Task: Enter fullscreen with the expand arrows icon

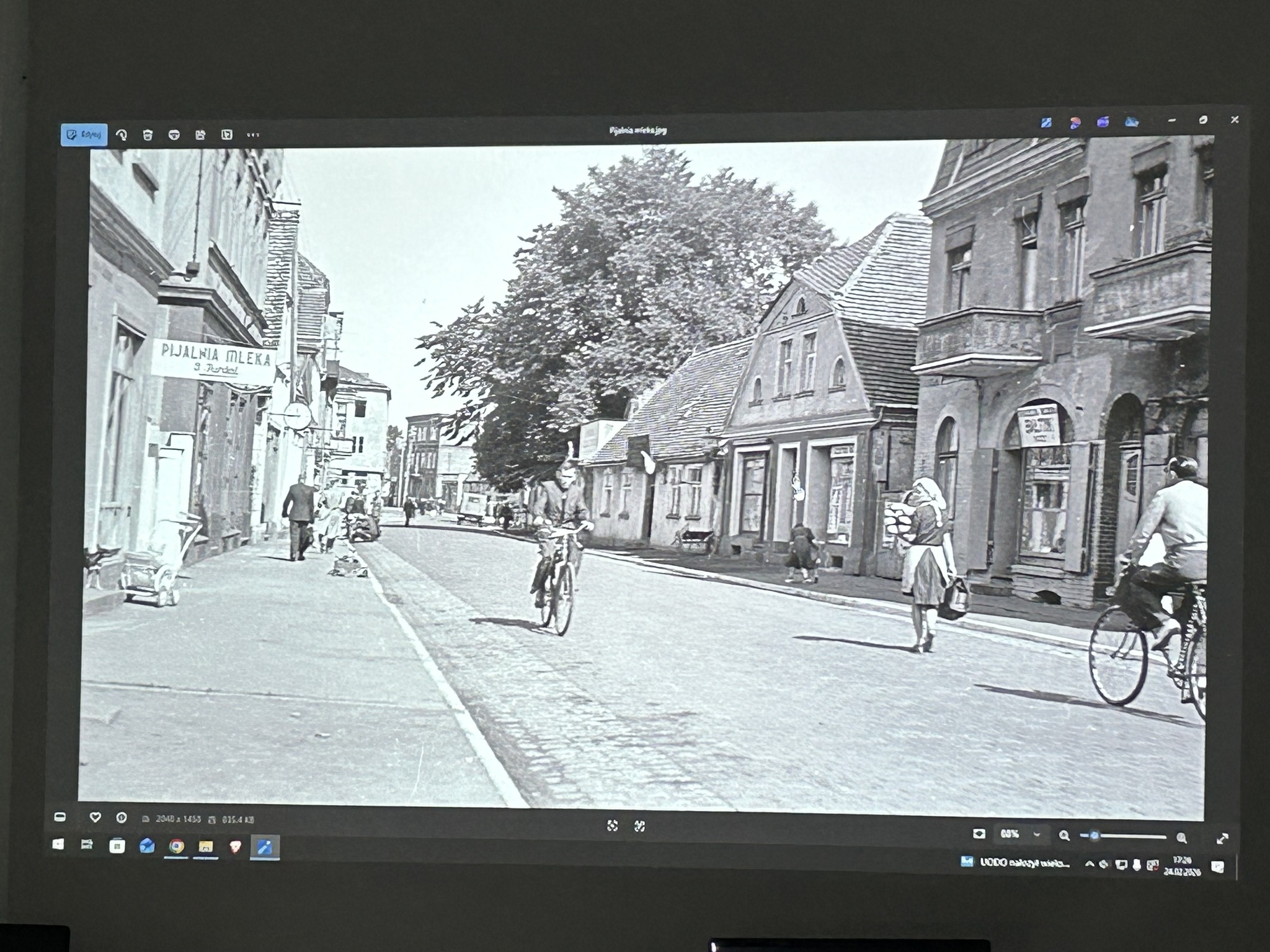Action: pos(1222,839)
